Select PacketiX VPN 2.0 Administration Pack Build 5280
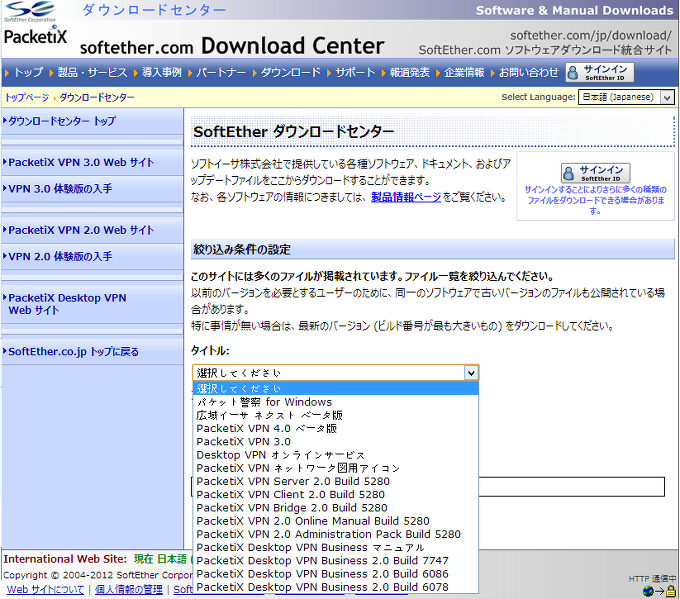 pyautogui.click(x=336, y=534)
